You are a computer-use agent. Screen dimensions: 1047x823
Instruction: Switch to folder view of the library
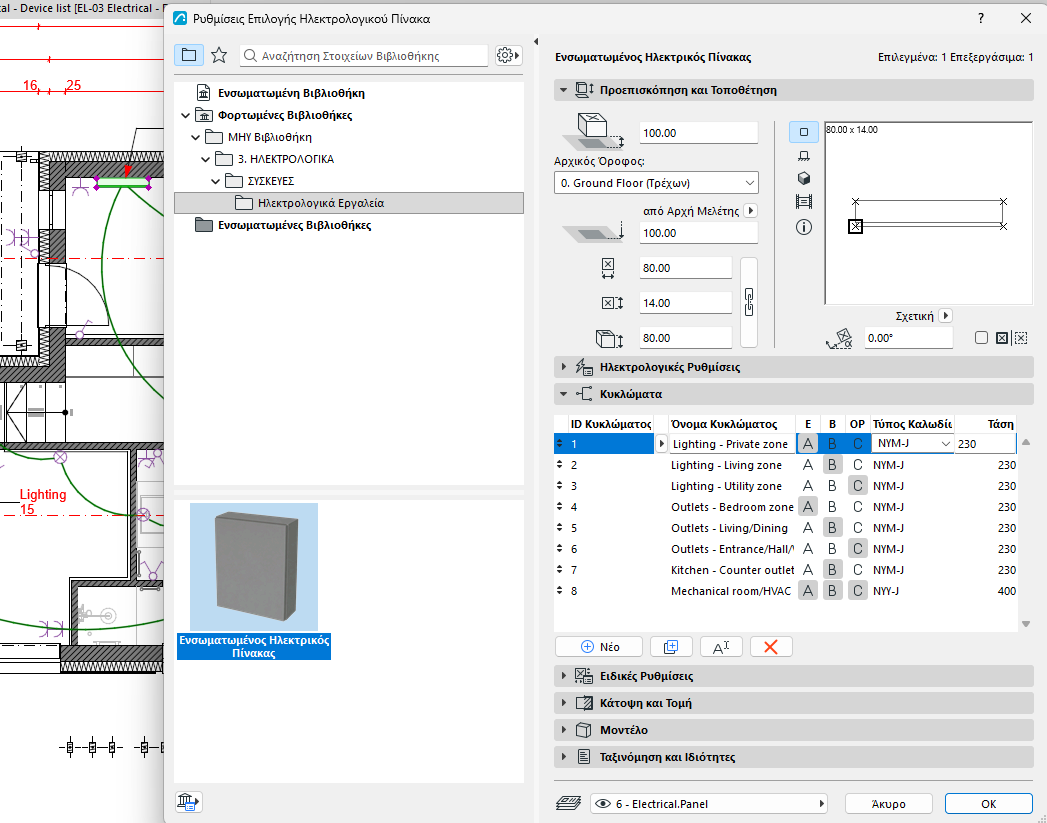189,55
